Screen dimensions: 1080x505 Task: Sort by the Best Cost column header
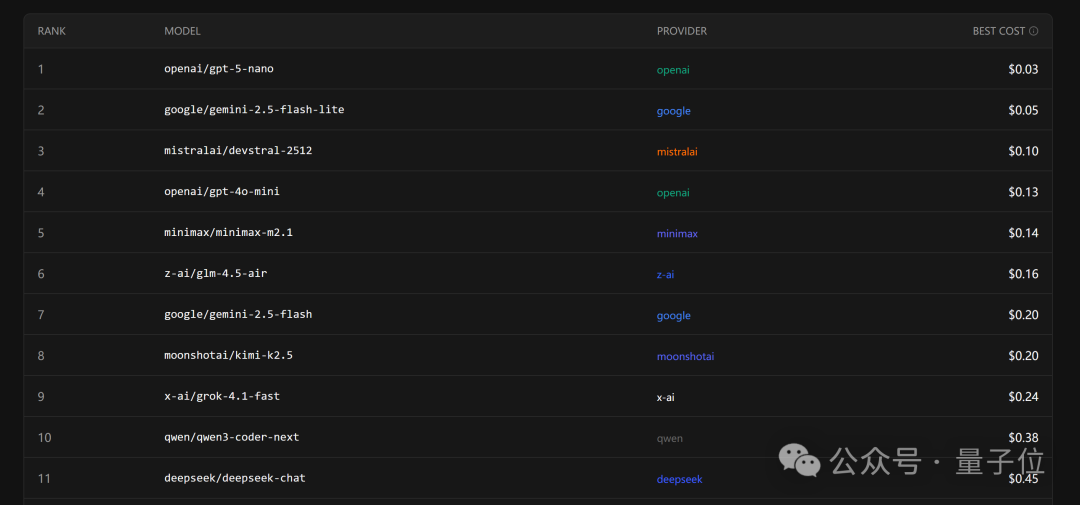(998, 31)
